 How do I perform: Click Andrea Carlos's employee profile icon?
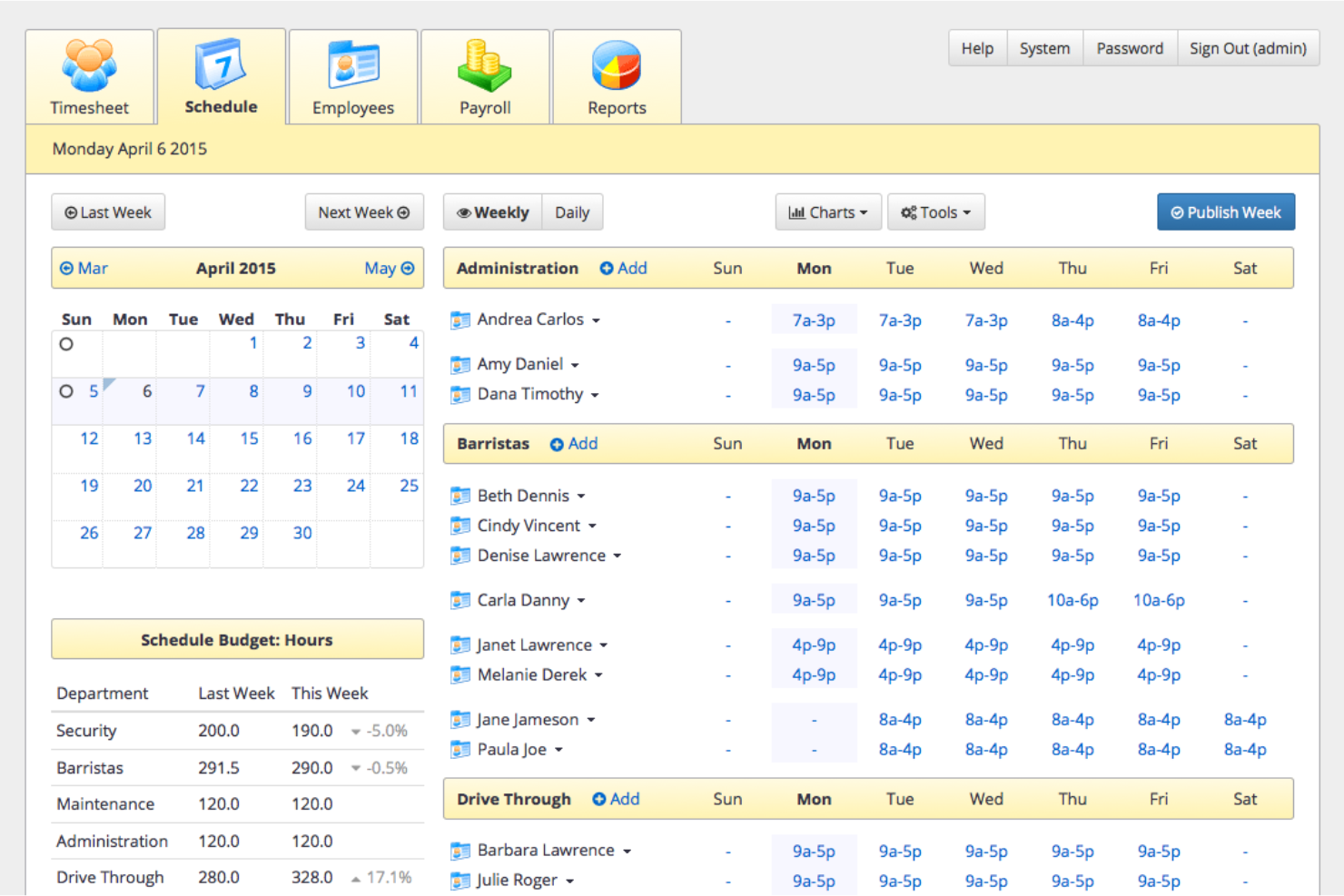[x=460, y=320]
